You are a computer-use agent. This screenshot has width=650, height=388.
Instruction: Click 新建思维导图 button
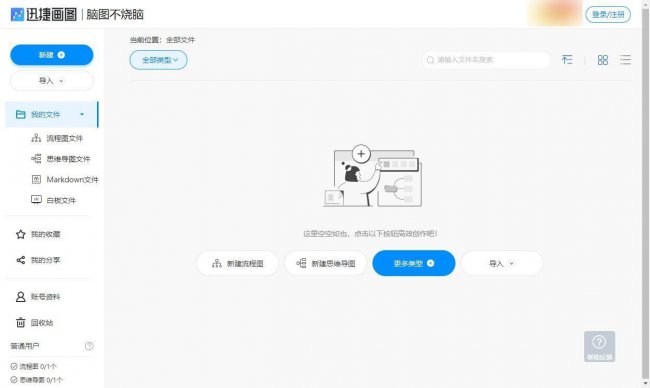[325, 263]
